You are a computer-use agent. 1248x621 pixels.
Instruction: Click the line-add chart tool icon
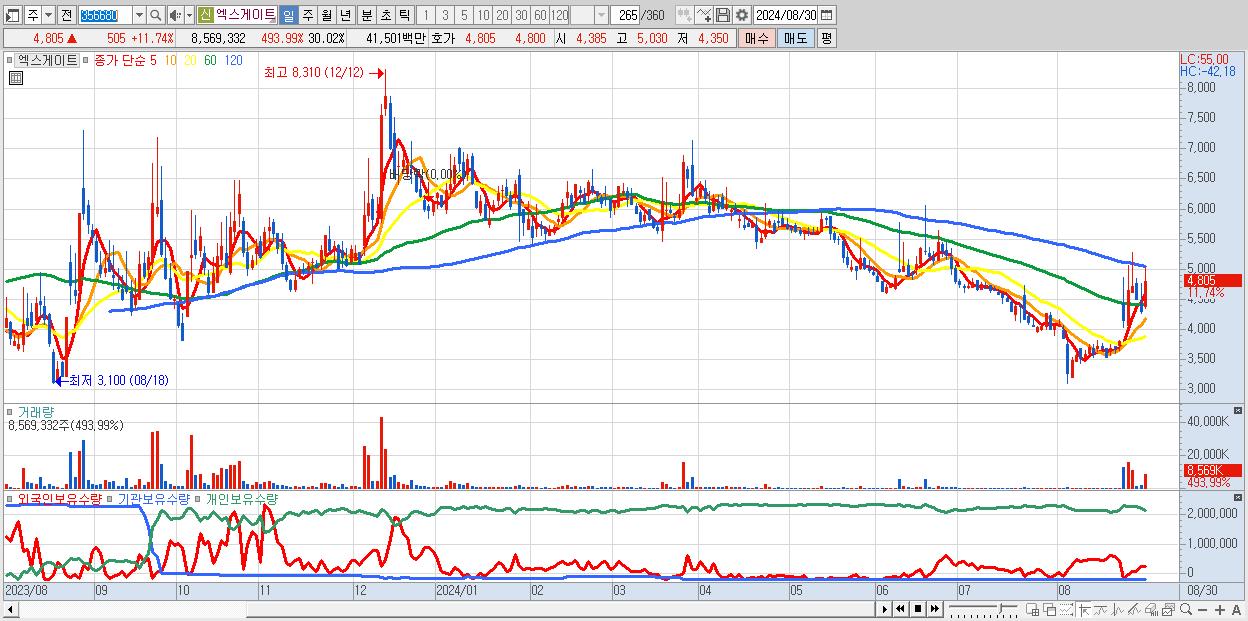(704, 15)
